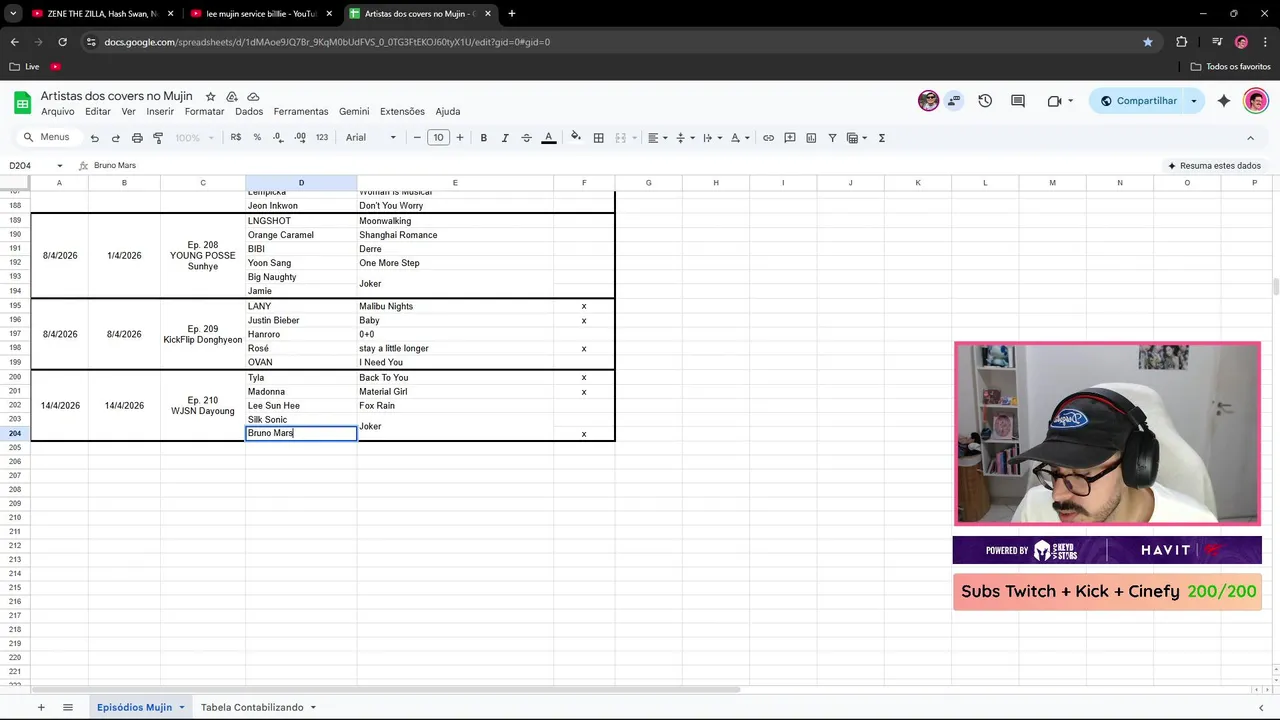1280x720 pixels.
Task: Toggle strikethrough formatting
Action: (x=526, y=138)
